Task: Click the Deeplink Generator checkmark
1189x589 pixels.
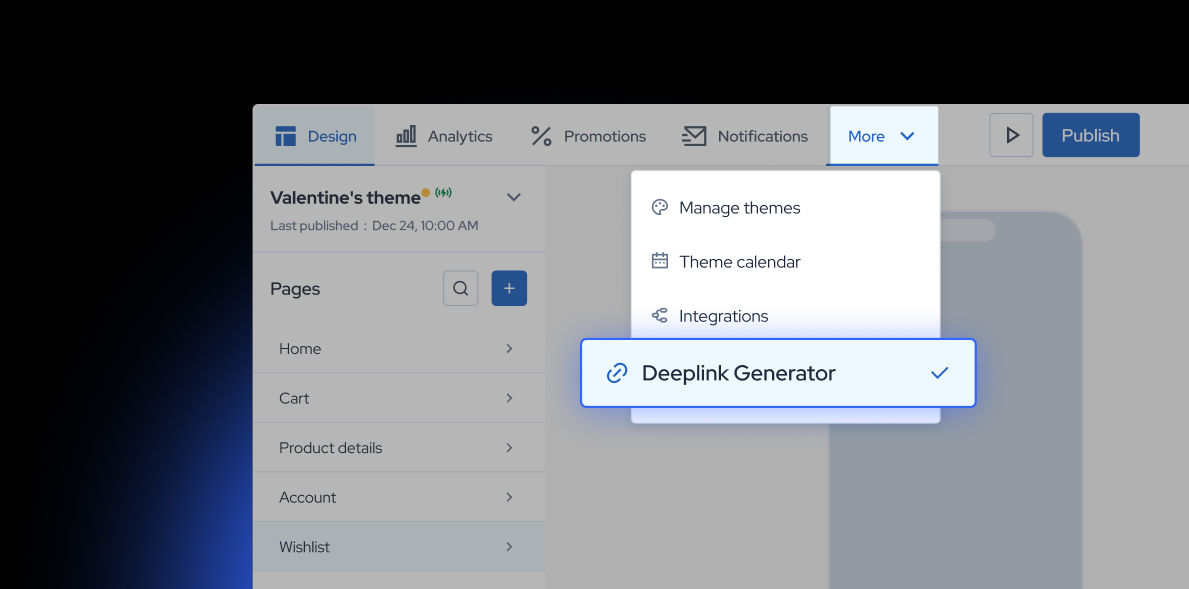Action: (x=940, y=372)
